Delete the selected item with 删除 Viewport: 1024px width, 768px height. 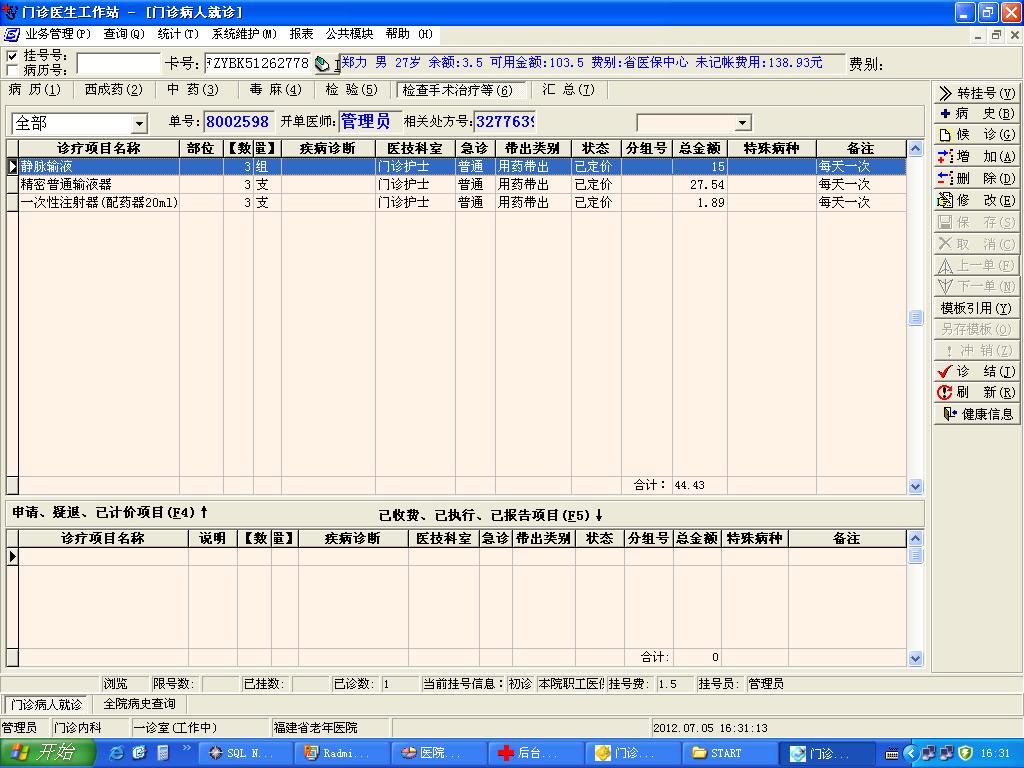click(x=976, y=179)
